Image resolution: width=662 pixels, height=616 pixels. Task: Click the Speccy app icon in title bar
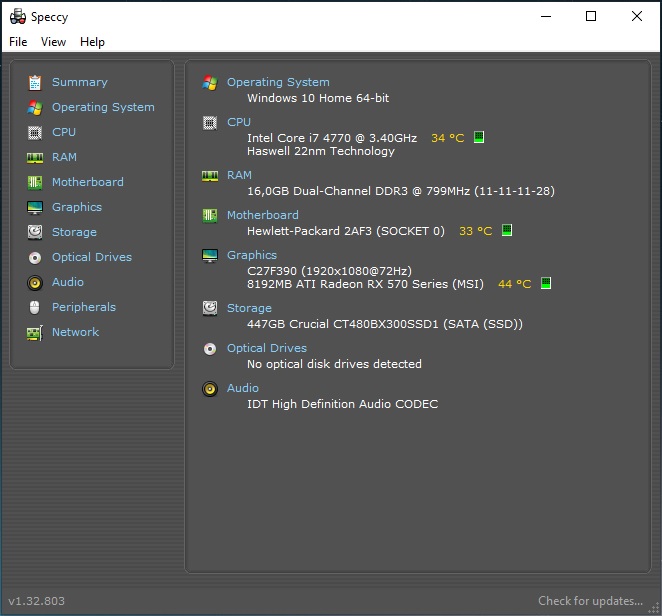(18, 16)
